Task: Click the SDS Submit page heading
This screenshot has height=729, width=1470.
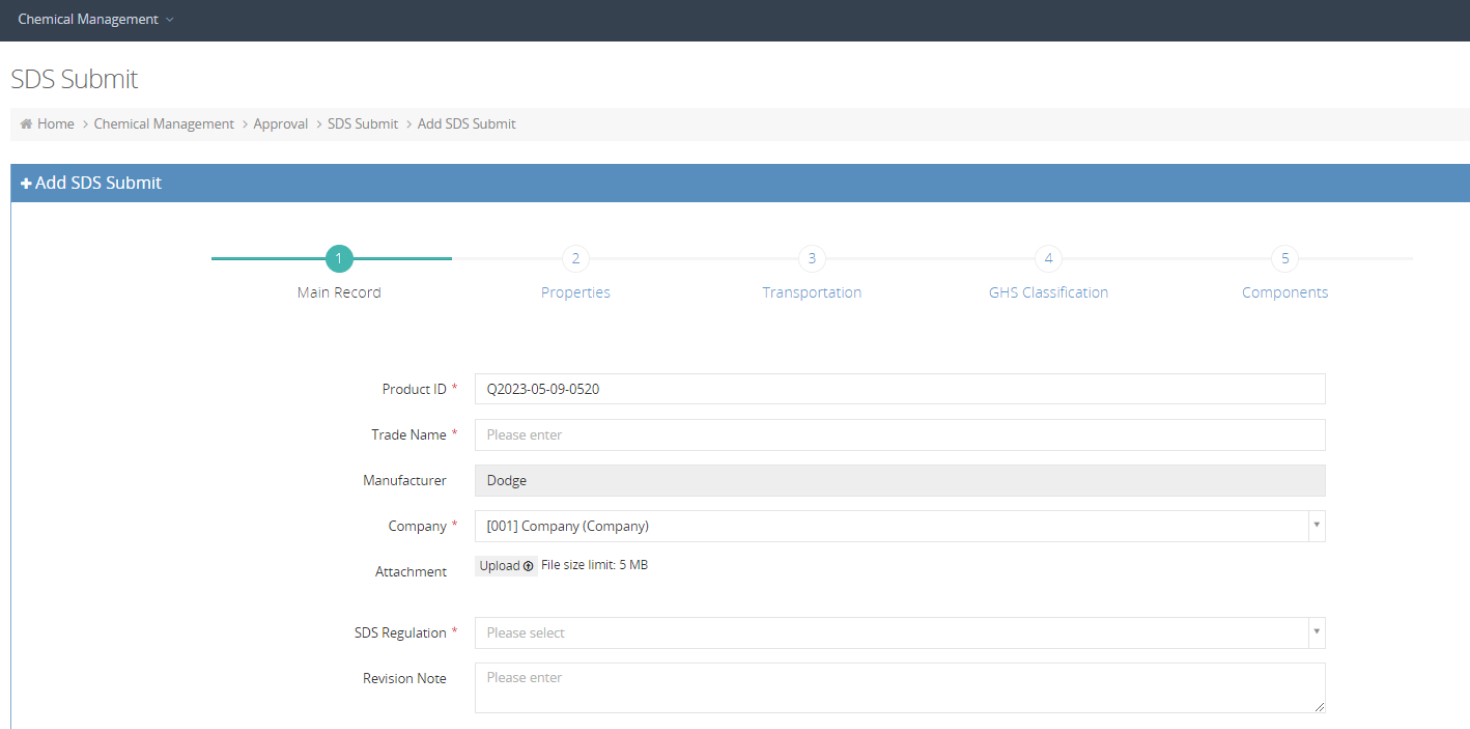Action: 74,79
